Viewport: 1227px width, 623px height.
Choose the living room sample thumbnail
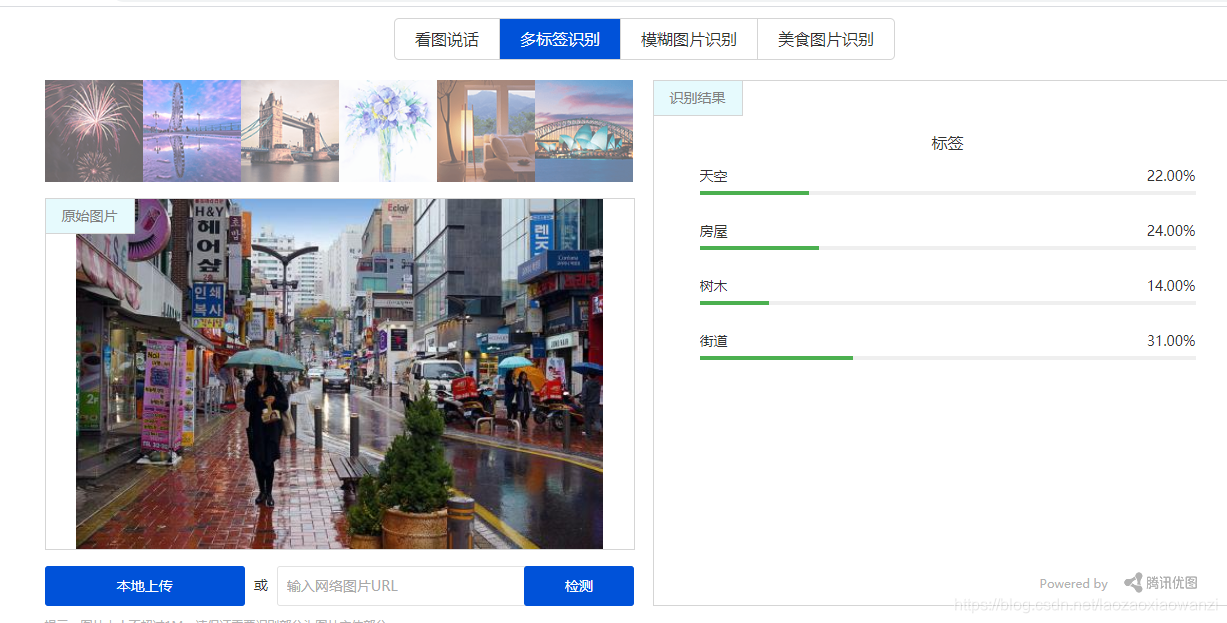pyautogui.click(x=486, y=131)
